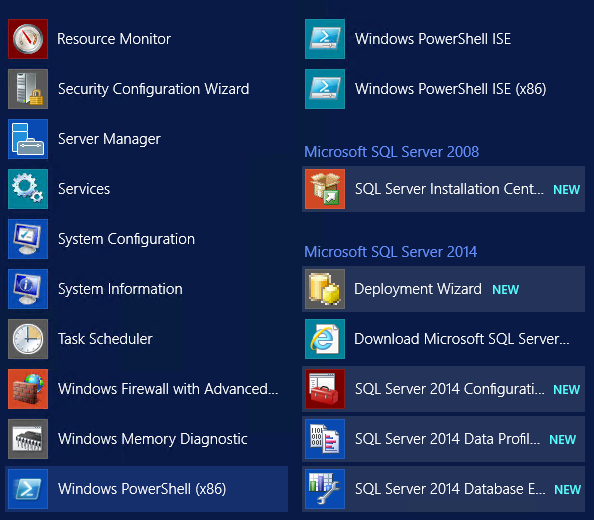Launch Server Manager via its toolbox icon
The height and width of the screenshot is (520, 594).
28,139
